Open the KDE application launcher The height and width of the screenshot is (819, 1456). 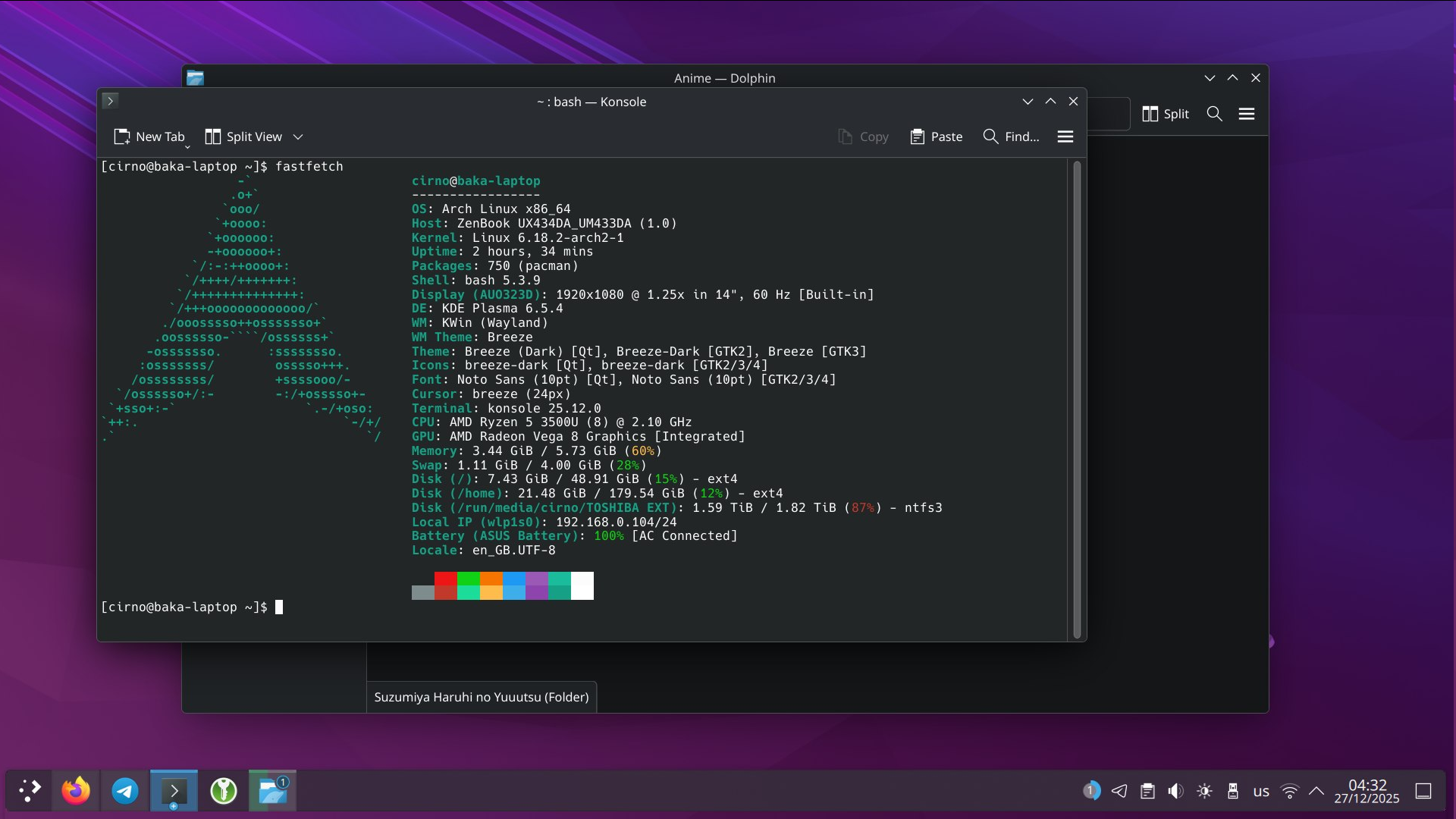point(30,791)
